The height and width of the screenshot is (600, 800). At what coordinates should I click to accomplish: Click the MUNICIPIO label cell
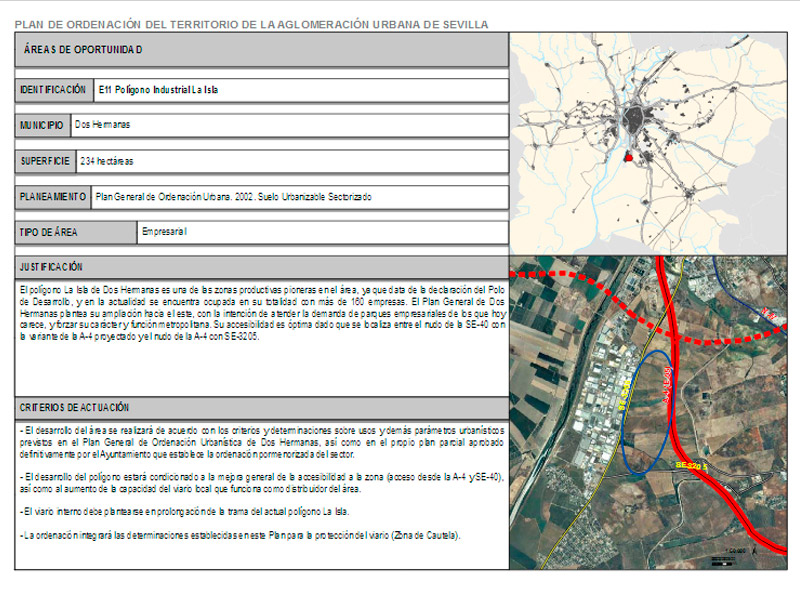pos(42,125)
